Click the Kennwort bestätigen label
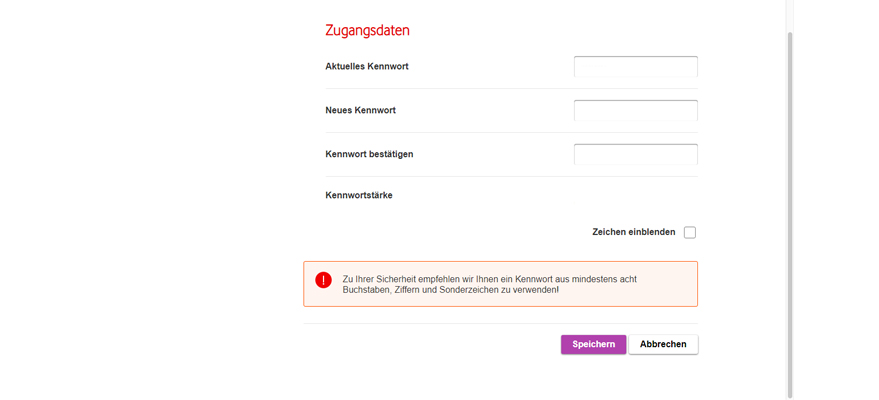Screen dimensions: 879x400 coord(369,155)
